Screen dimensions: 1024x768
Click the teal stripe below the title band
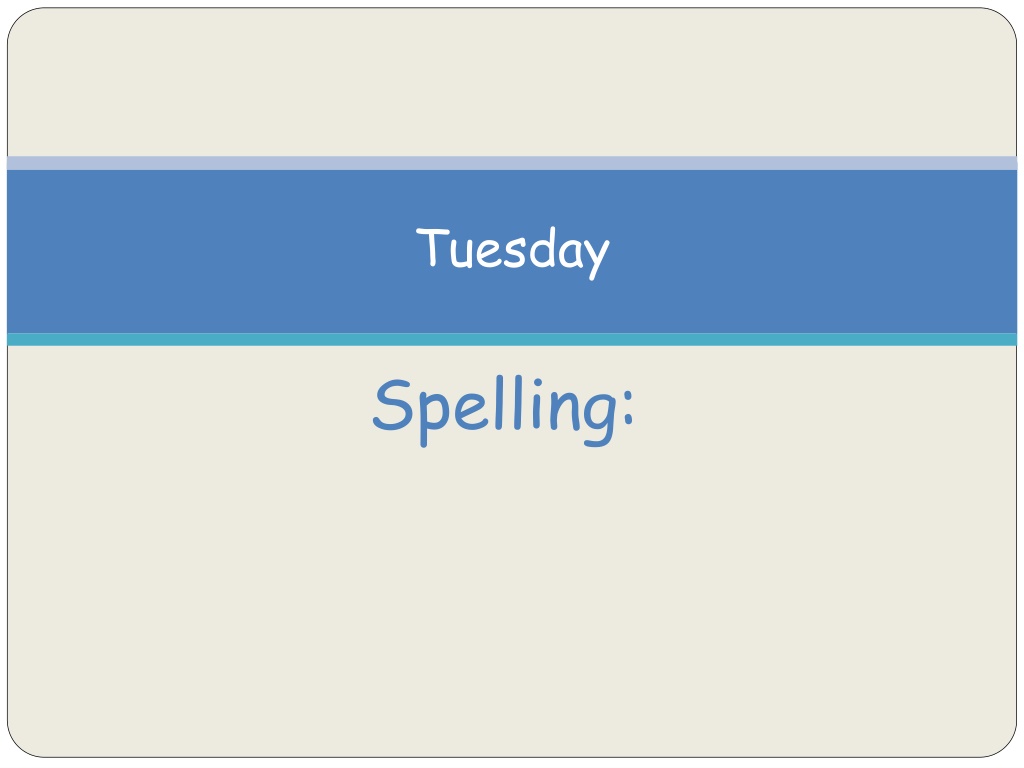pos(512,340)
